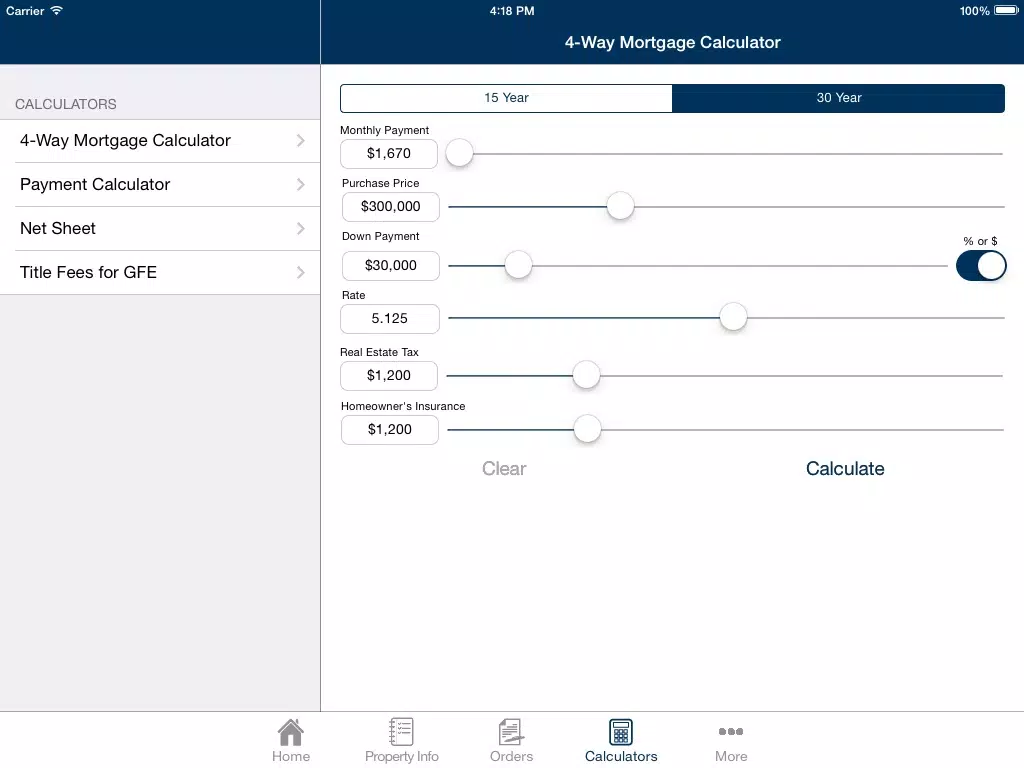Click the Rate slider knob
The height and width of the screenshot is (768, 1024).
pyautogui.click(x=733, y=317)
